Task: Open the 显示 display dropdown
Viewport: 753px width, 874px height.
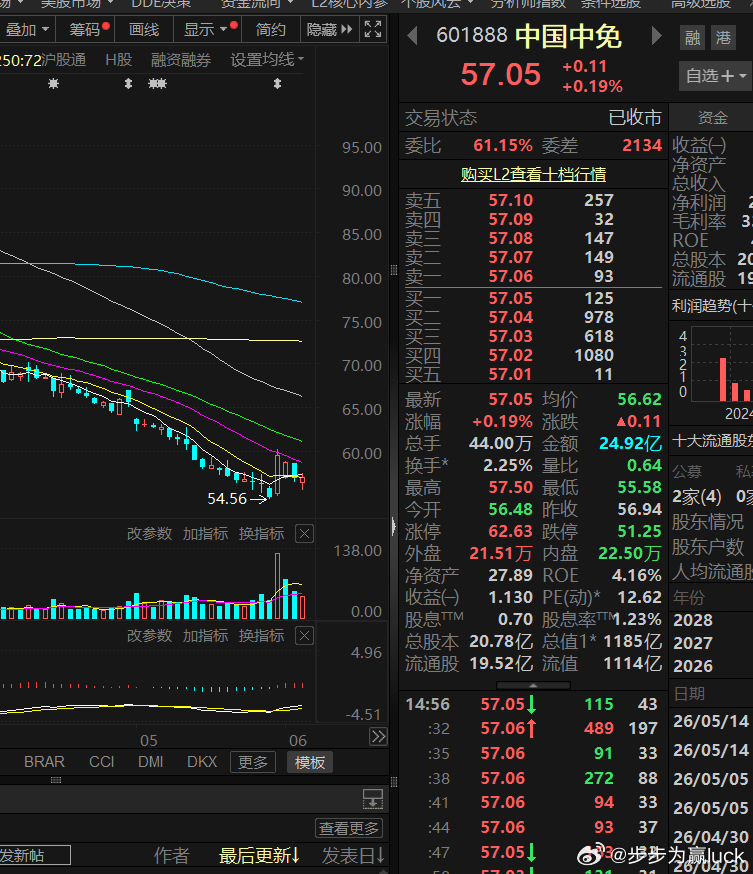Action: point(205,30)
